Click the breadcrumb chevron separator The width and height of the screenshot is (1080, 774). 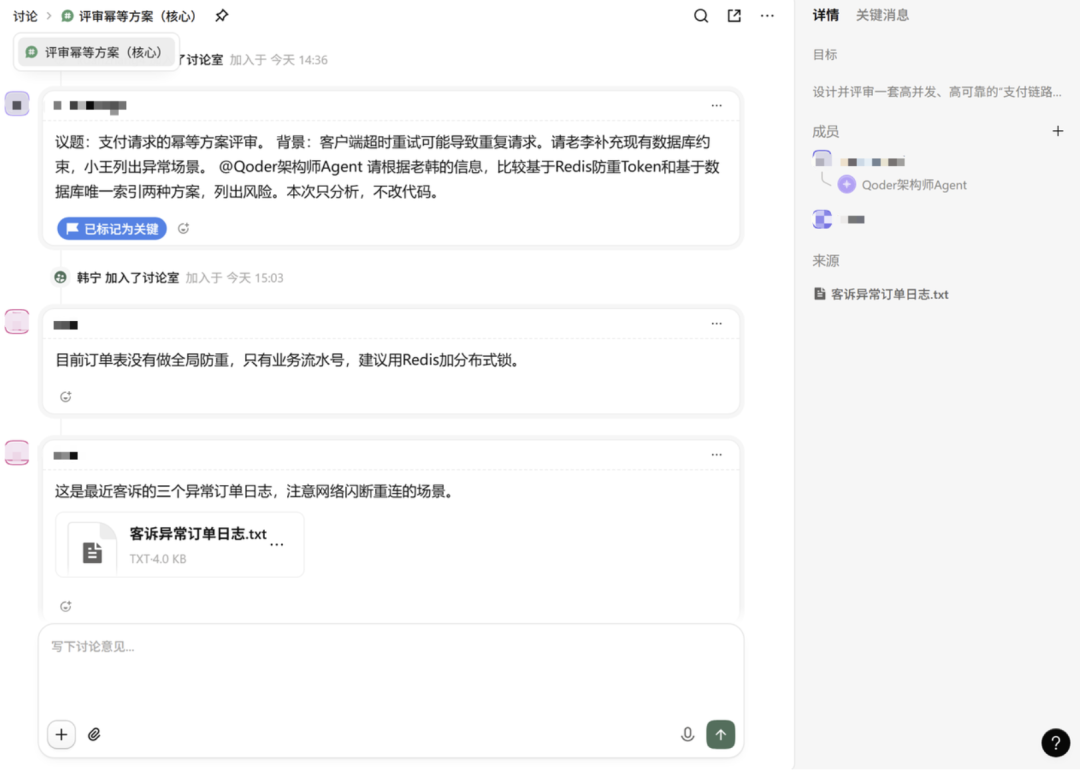(49, 16)
